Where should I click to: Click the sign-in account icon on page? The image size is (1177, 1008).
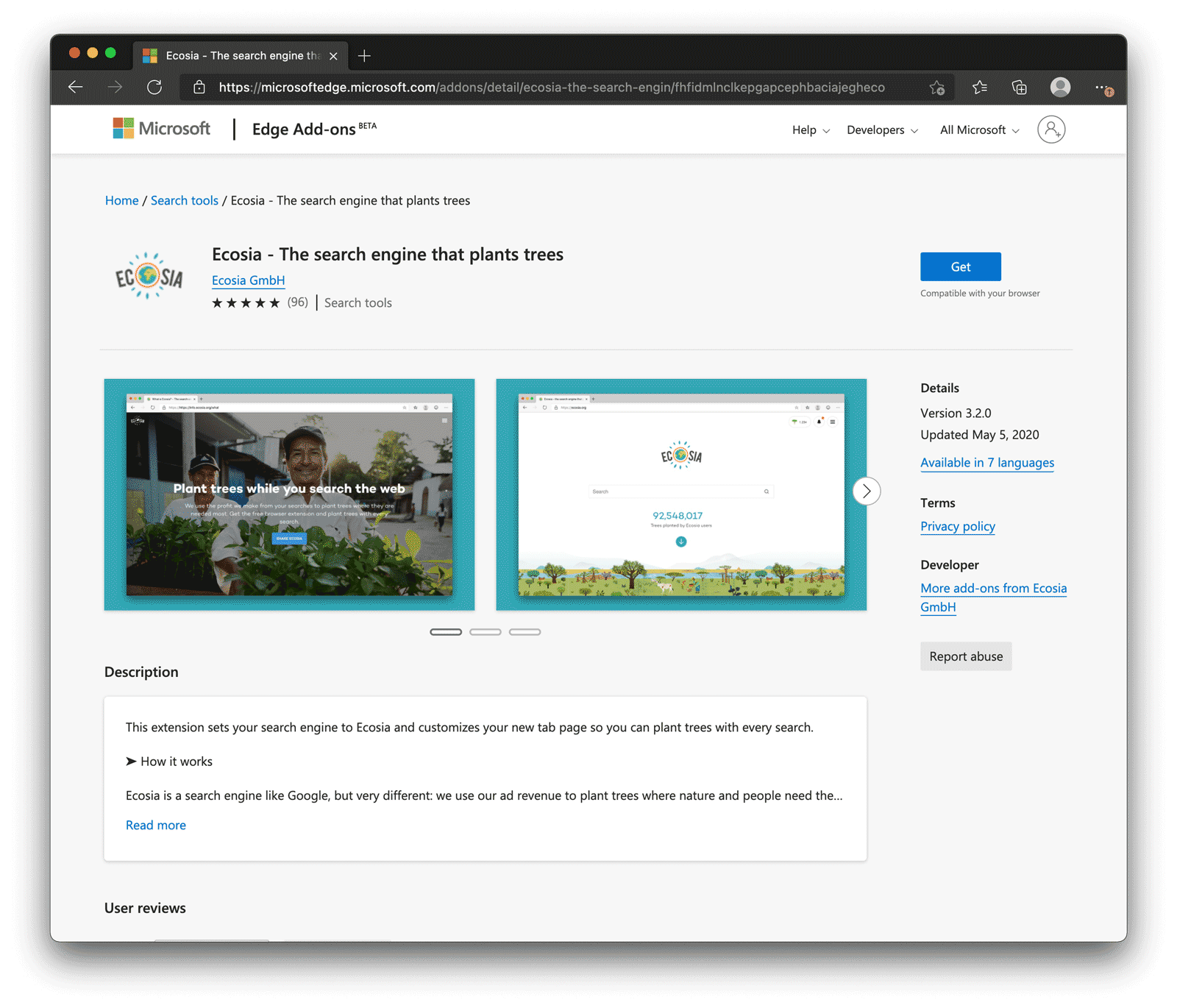(1051, 129)
